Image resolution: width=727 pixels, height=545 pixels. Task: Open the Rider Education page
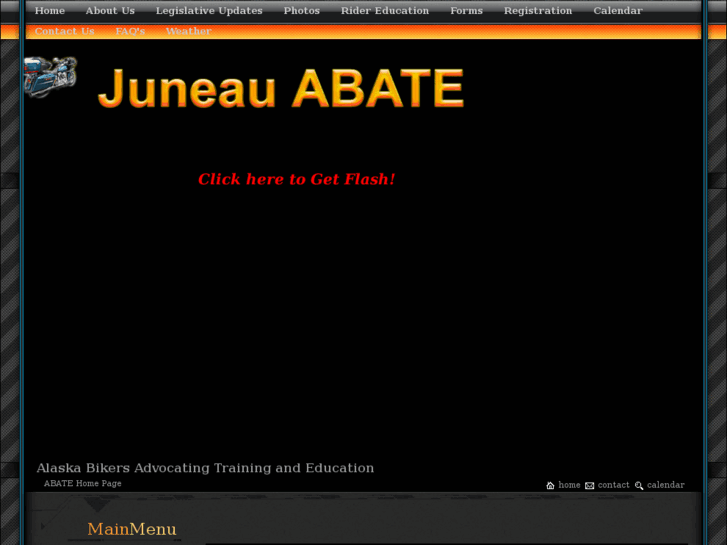pos(385,11)
